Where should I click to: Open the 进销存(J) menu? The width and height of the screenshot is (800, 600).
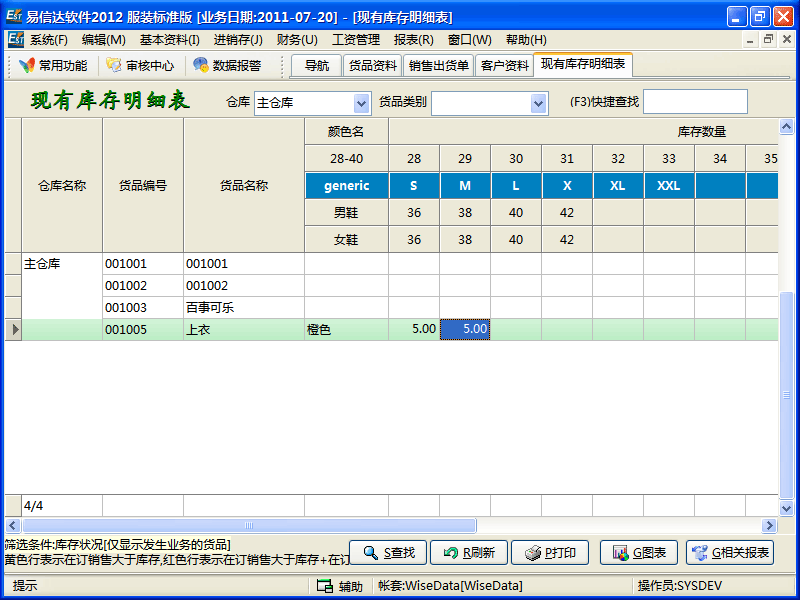pyautogui.click(x=238, y=40)
